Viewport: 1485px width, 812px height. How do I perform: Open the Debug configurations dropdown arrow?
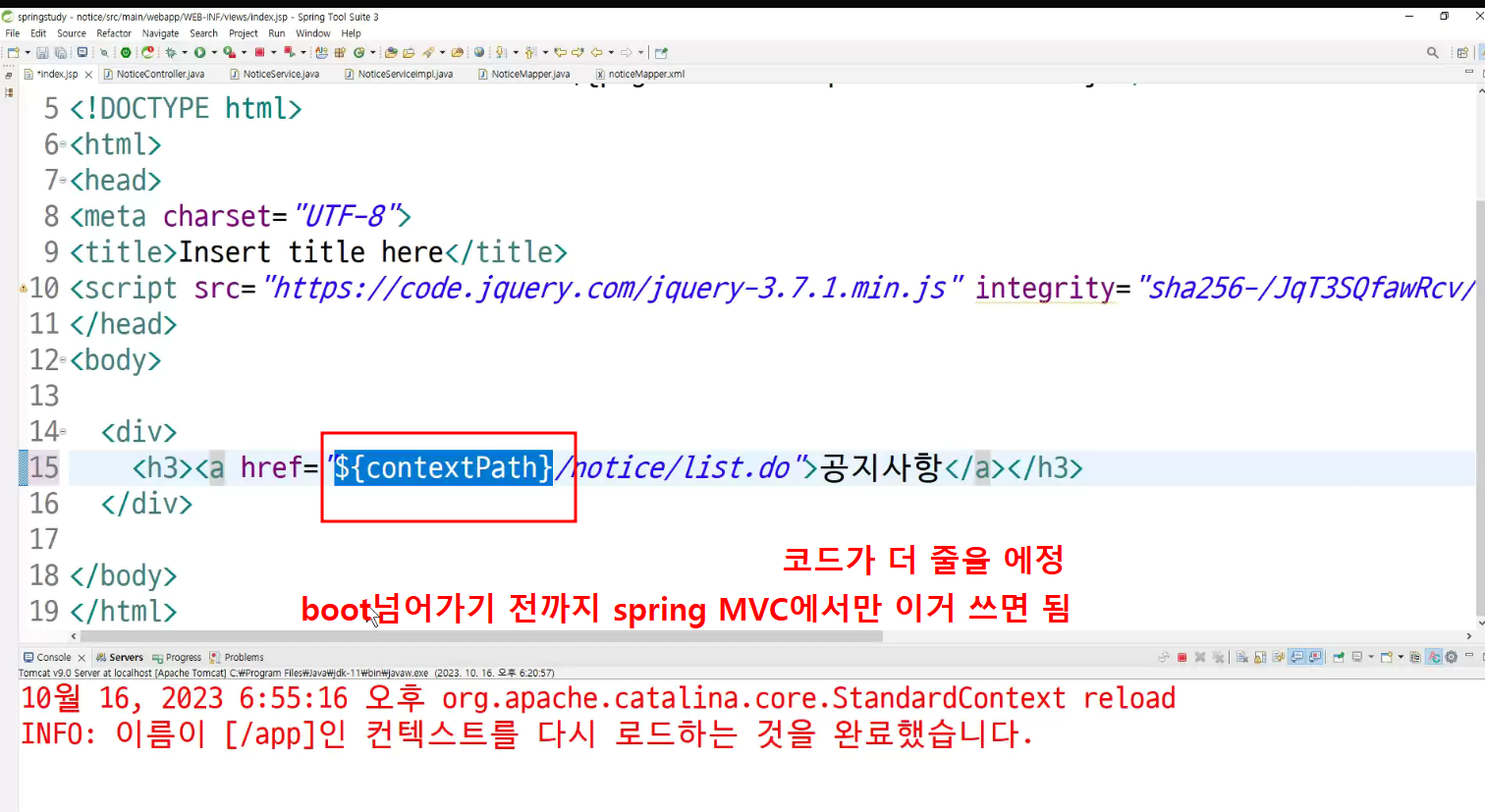[184, 53]
